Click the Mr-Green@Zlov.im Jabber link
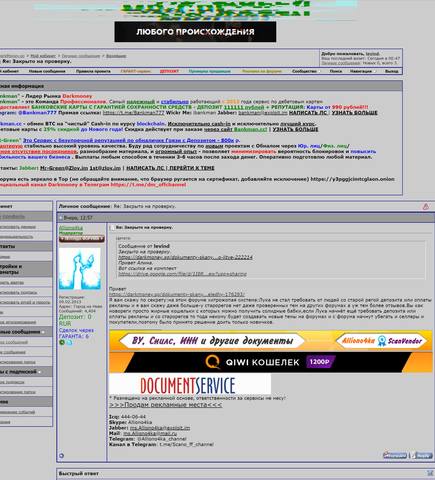Screen dimensions: 435x480 [x=64, y=168]
